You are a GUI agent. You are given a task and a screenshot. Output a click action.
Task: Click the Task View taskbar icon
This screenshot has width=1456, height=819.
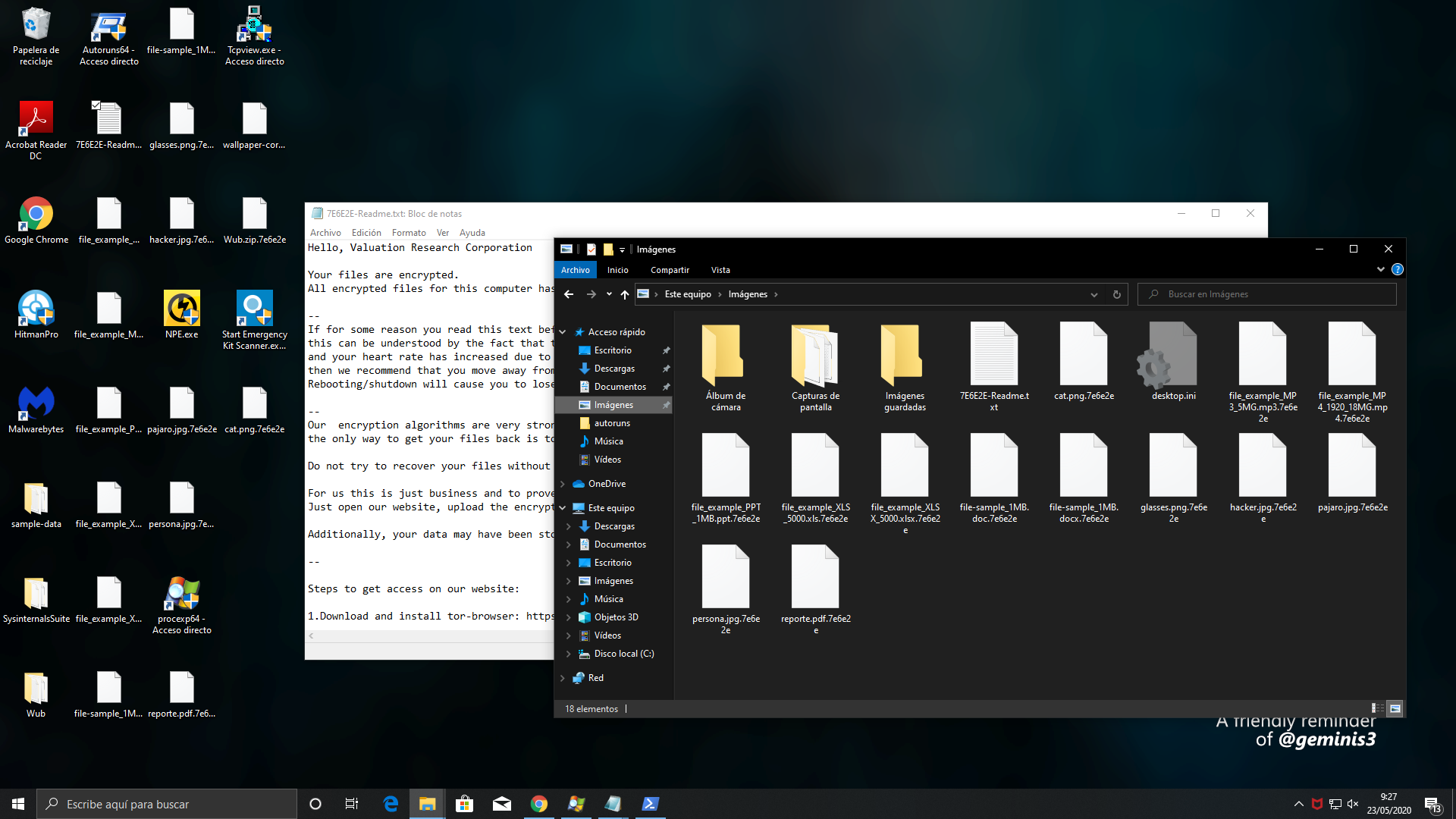coord(352,804)
